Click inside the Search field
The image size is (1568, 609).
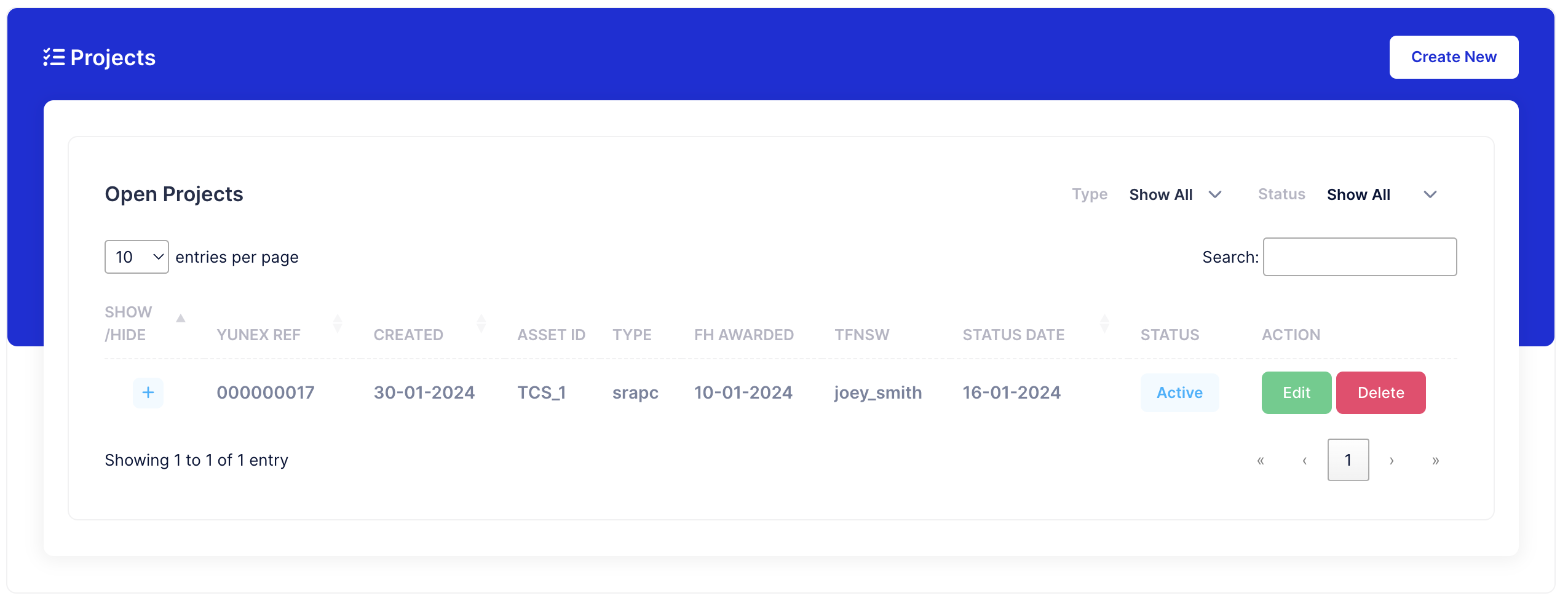(1360, 257)
